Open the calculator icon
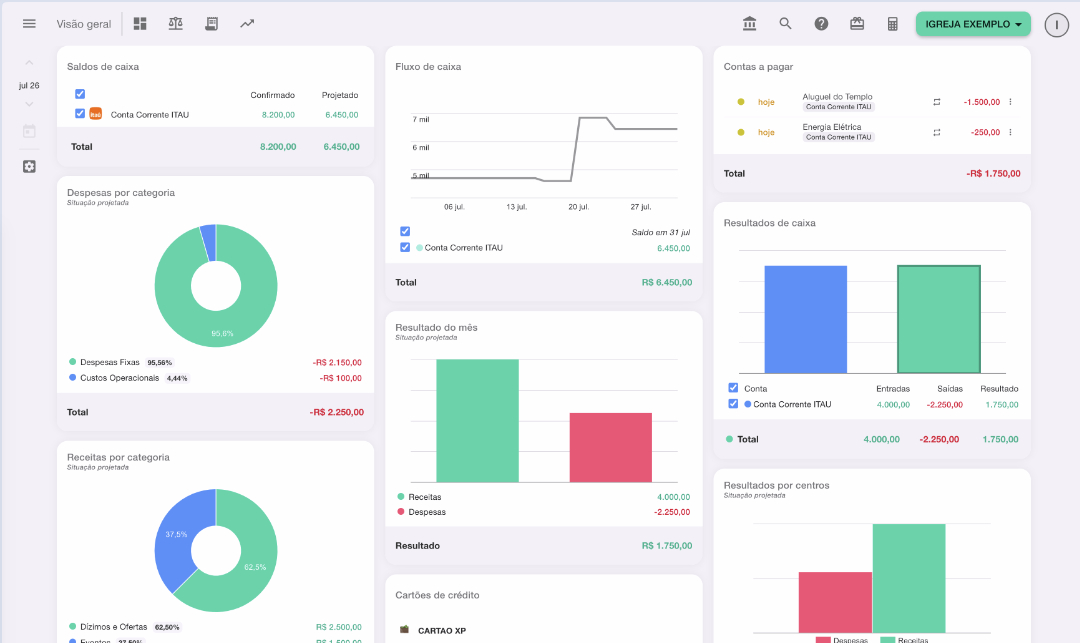 click(893, 24)
